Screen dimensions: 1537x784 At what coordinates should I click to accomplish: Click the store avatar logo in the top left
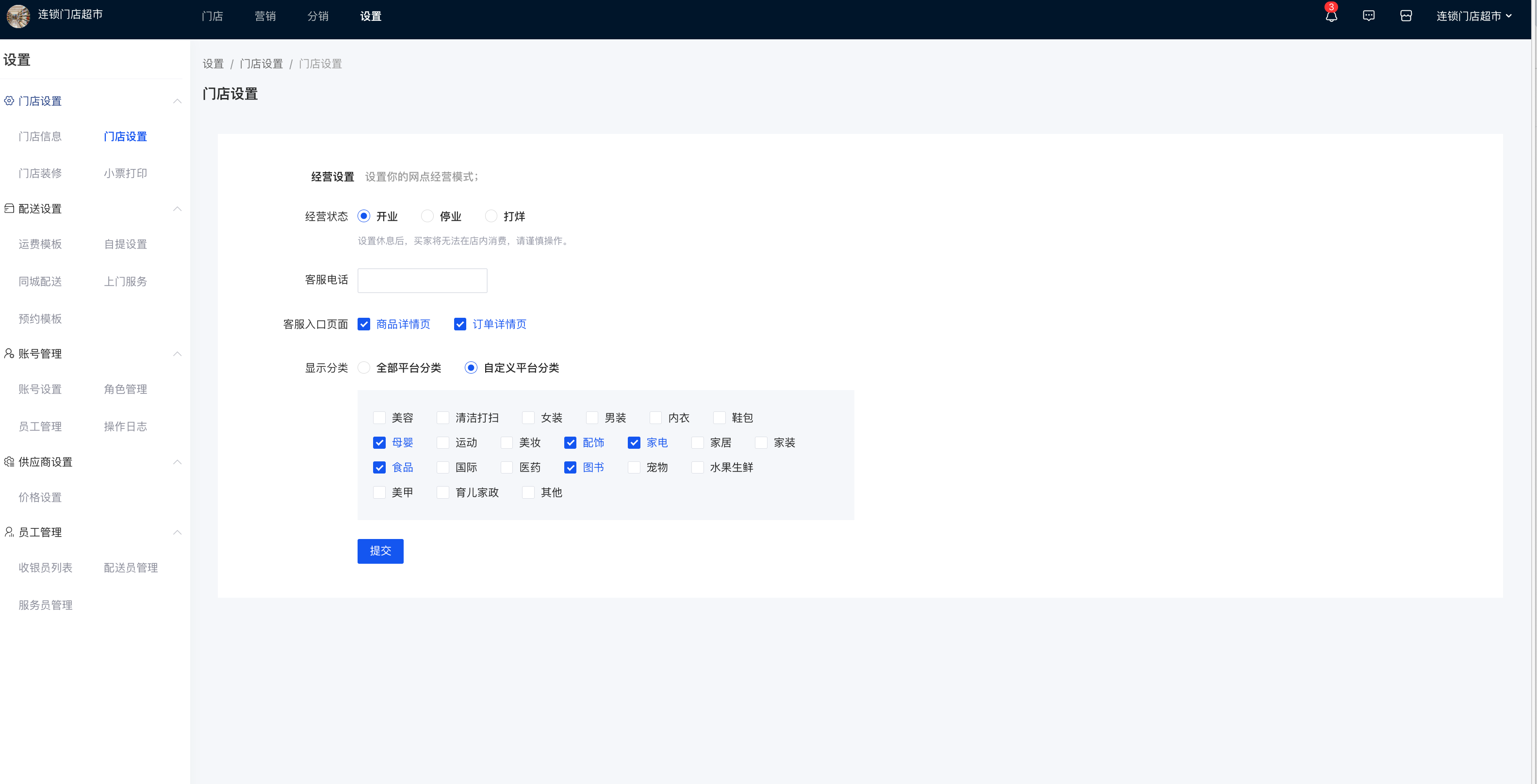tap(18, 16)
